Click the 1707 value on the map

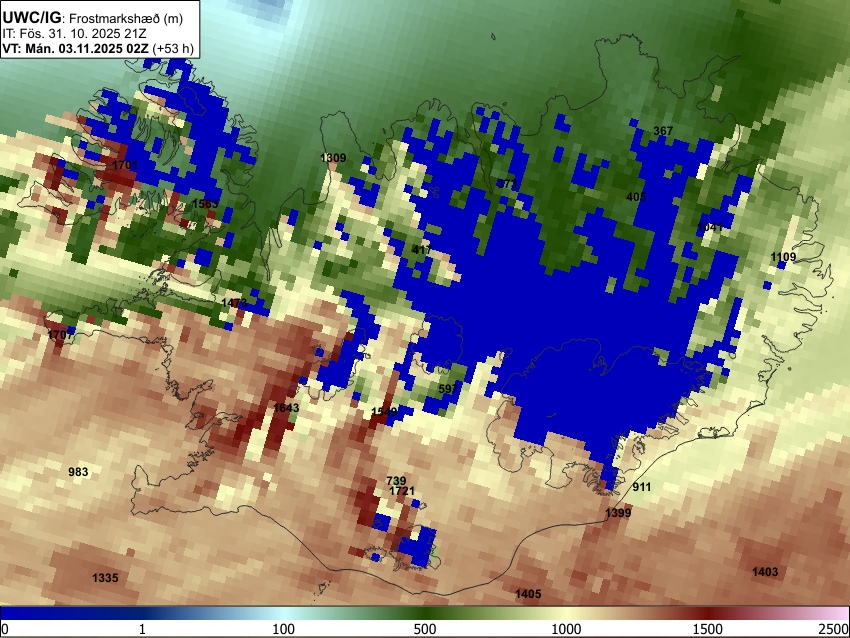(60, 334)
